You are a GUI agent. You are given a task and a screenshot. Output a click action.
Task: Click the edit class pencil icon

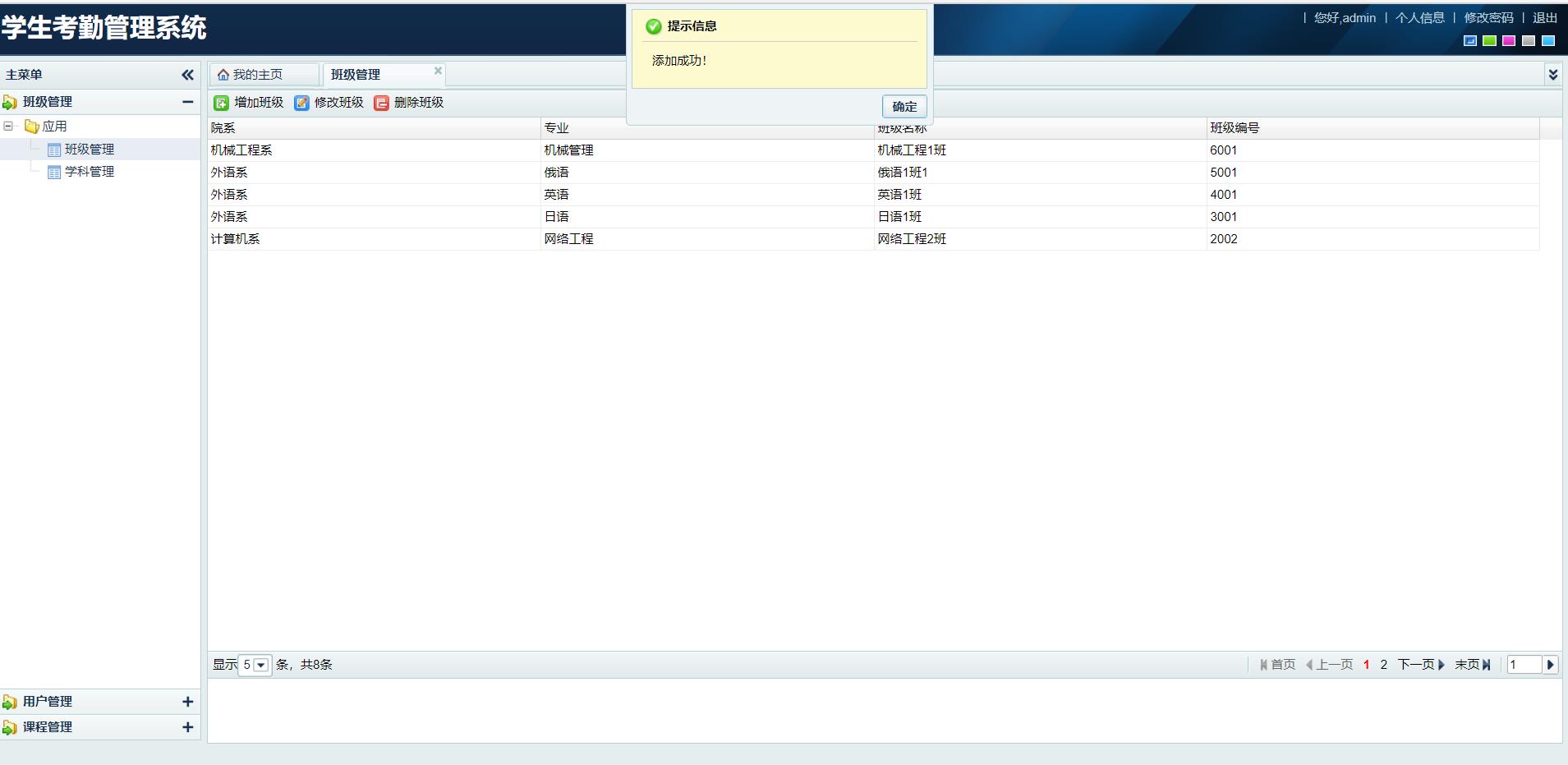coord(301,103)
